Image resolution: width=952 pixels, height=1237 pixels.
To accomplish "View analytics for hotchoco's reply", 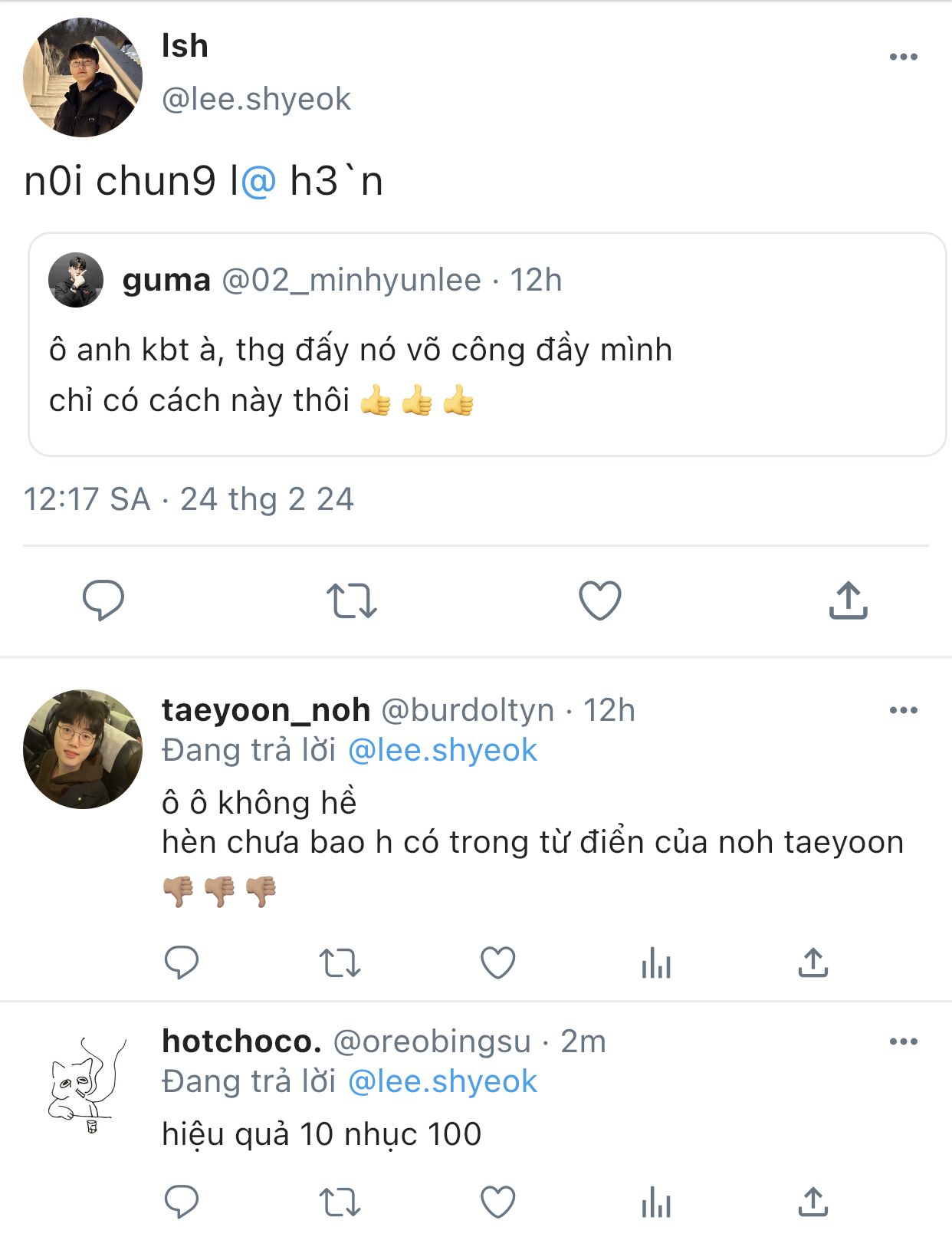I will pos(656,1202).
